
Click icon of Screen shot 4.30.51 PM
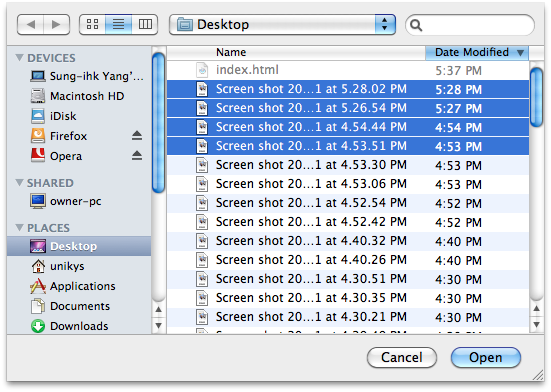202,279
